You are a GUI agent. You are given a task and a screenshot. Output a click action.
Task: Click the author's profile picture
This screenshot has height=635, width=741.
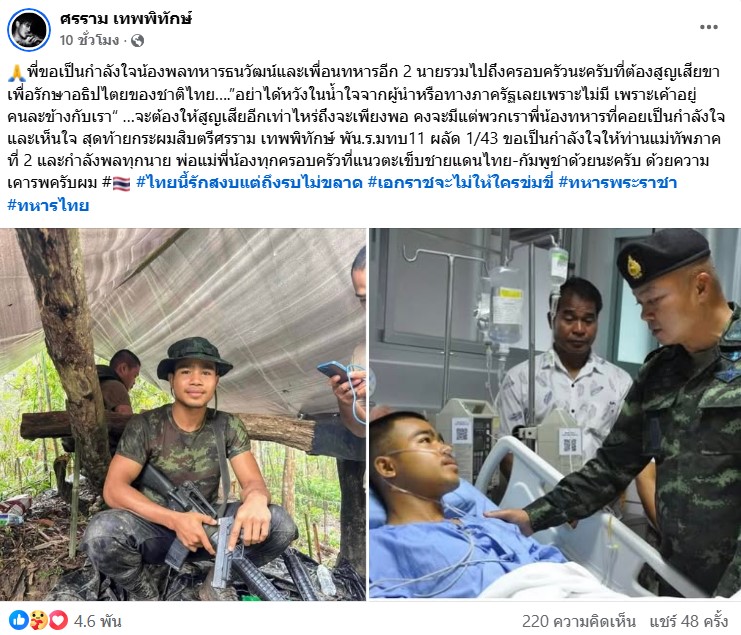pos(29,29)
